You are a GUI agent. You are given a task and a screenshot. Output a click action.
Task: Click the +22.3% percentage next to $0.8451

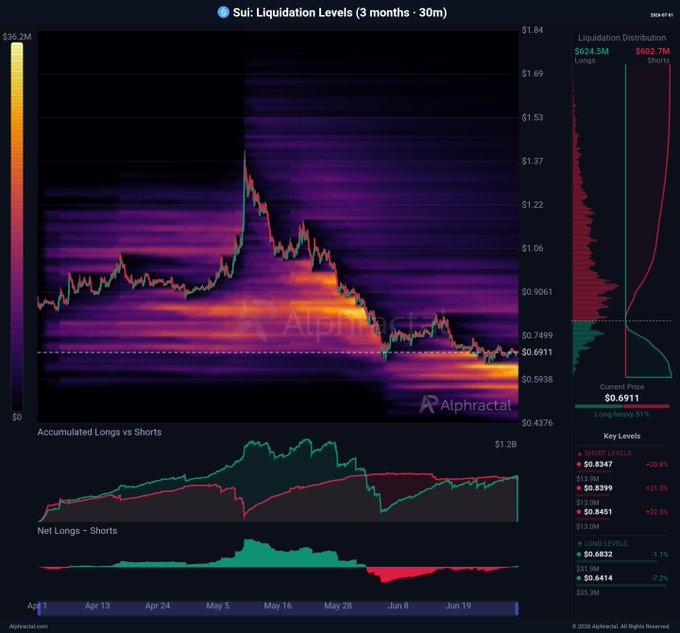click(x=657, y=512)
